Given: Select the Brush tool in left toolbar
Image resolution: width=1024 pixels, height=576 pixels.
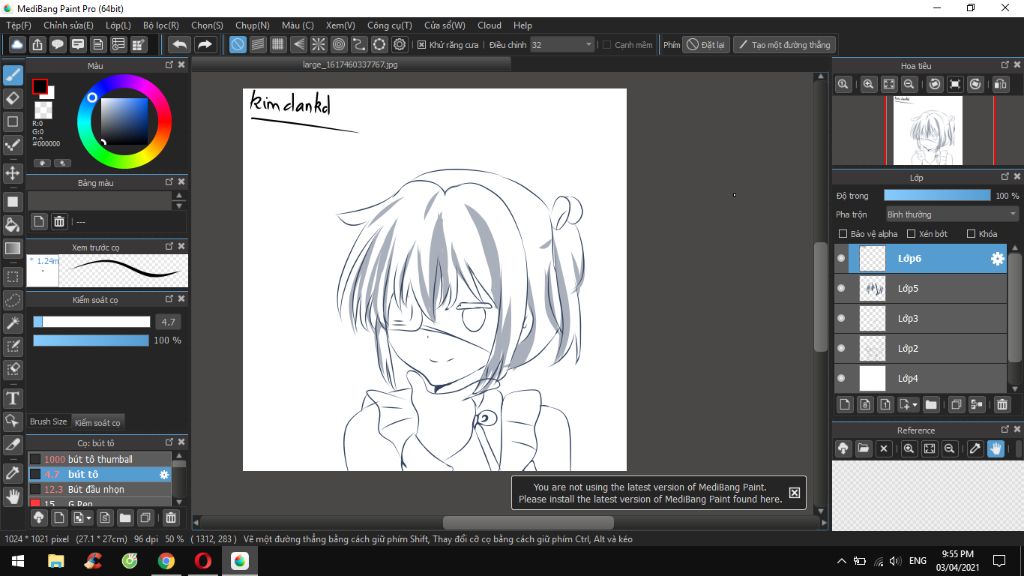Looking at the screenshot, I should click(x=12, y=74).
